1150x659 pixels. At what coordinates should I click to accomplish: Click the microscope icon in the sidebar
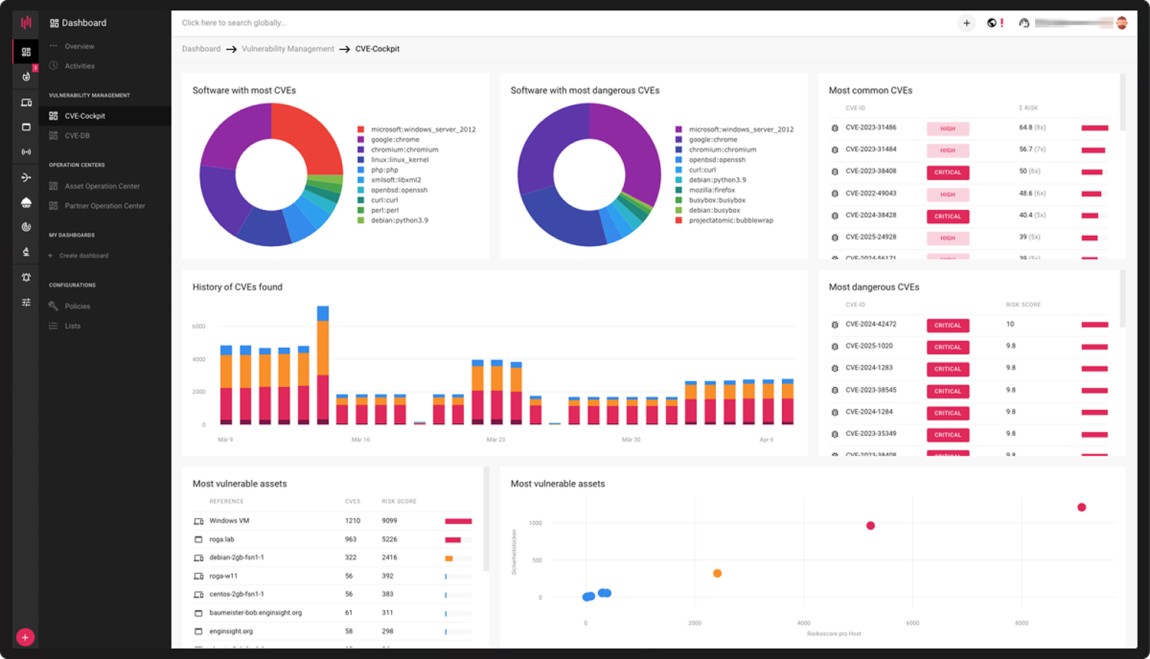pos(26,252)
